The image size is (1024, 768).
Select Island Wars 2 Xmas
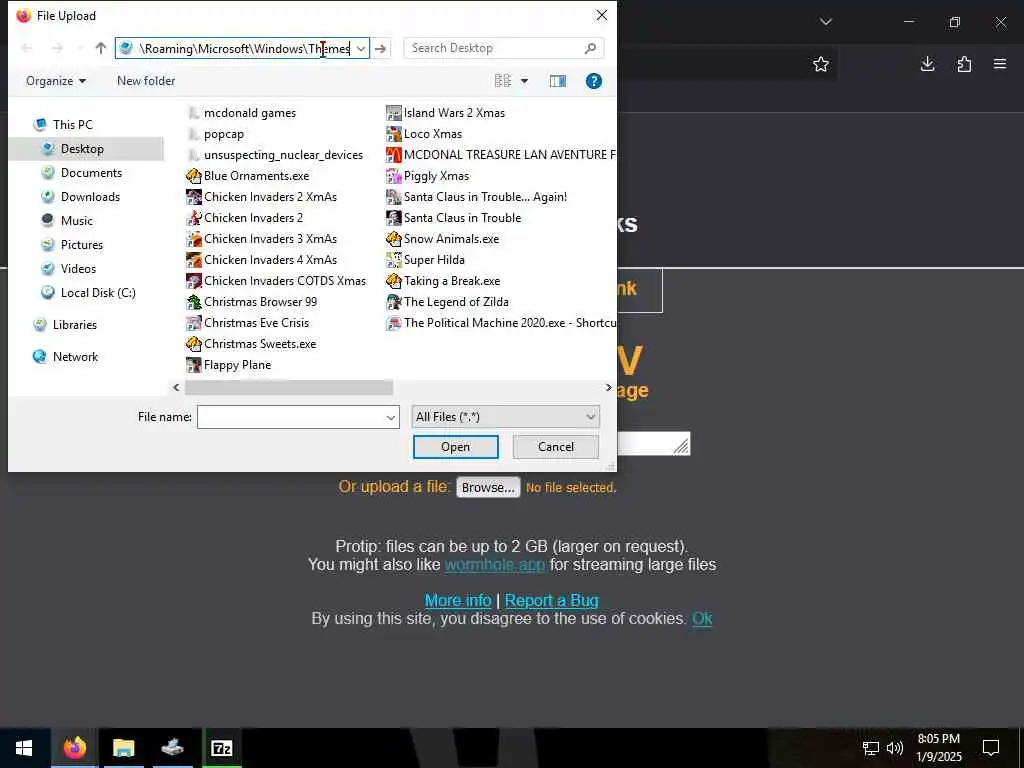point(445,113)
